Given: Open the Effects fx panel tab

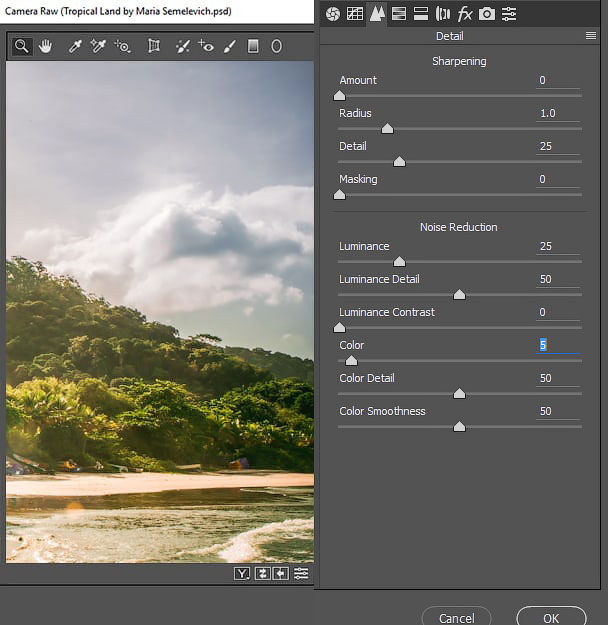Looking at the screenshot, I should pos(465,14).
